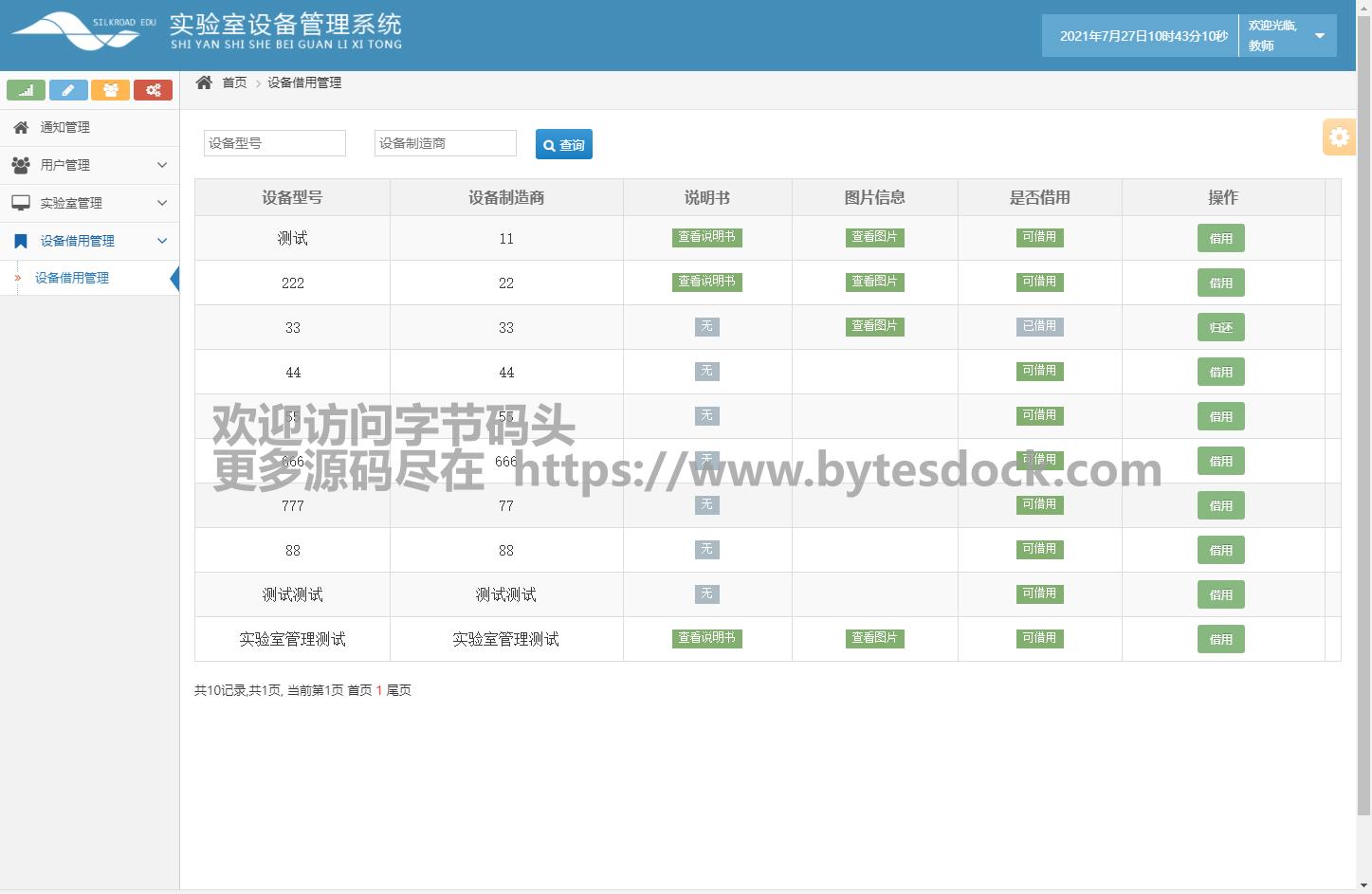Viewport: 1372px width, 894px height.
Task: Focus the 设备型号 search field
Action: pos(274,143)
